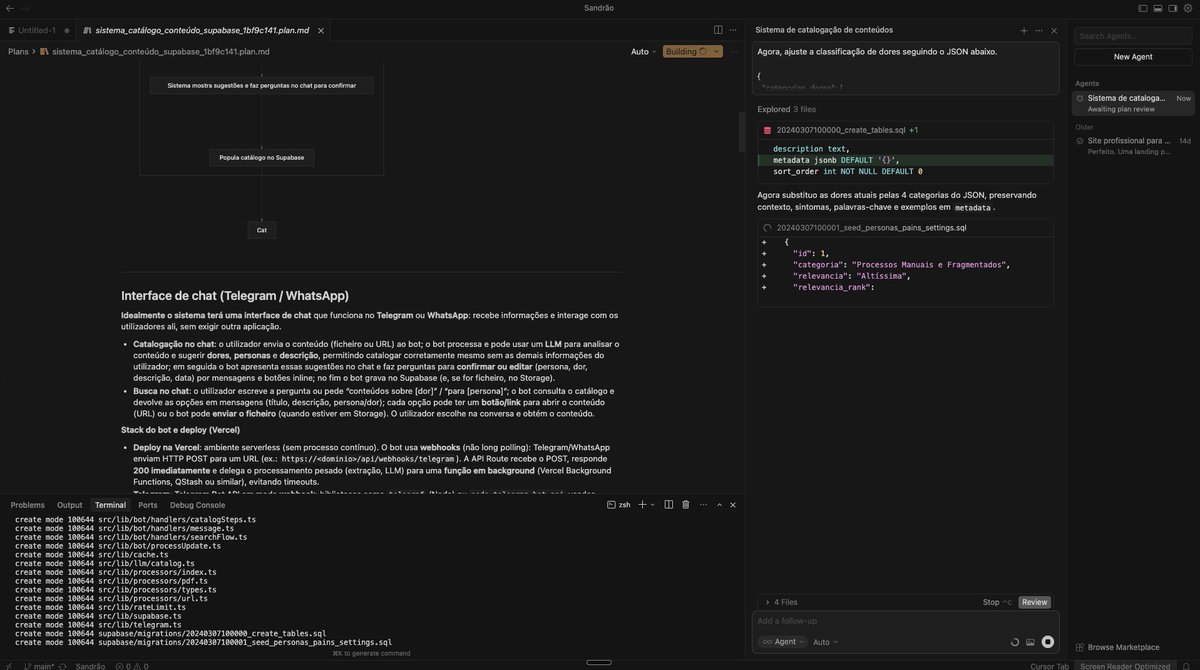Image resolution: width=1200 pixels, height=670 pixels.
Task: Synchronize changes icon in status bar
Action: point(65,665)
